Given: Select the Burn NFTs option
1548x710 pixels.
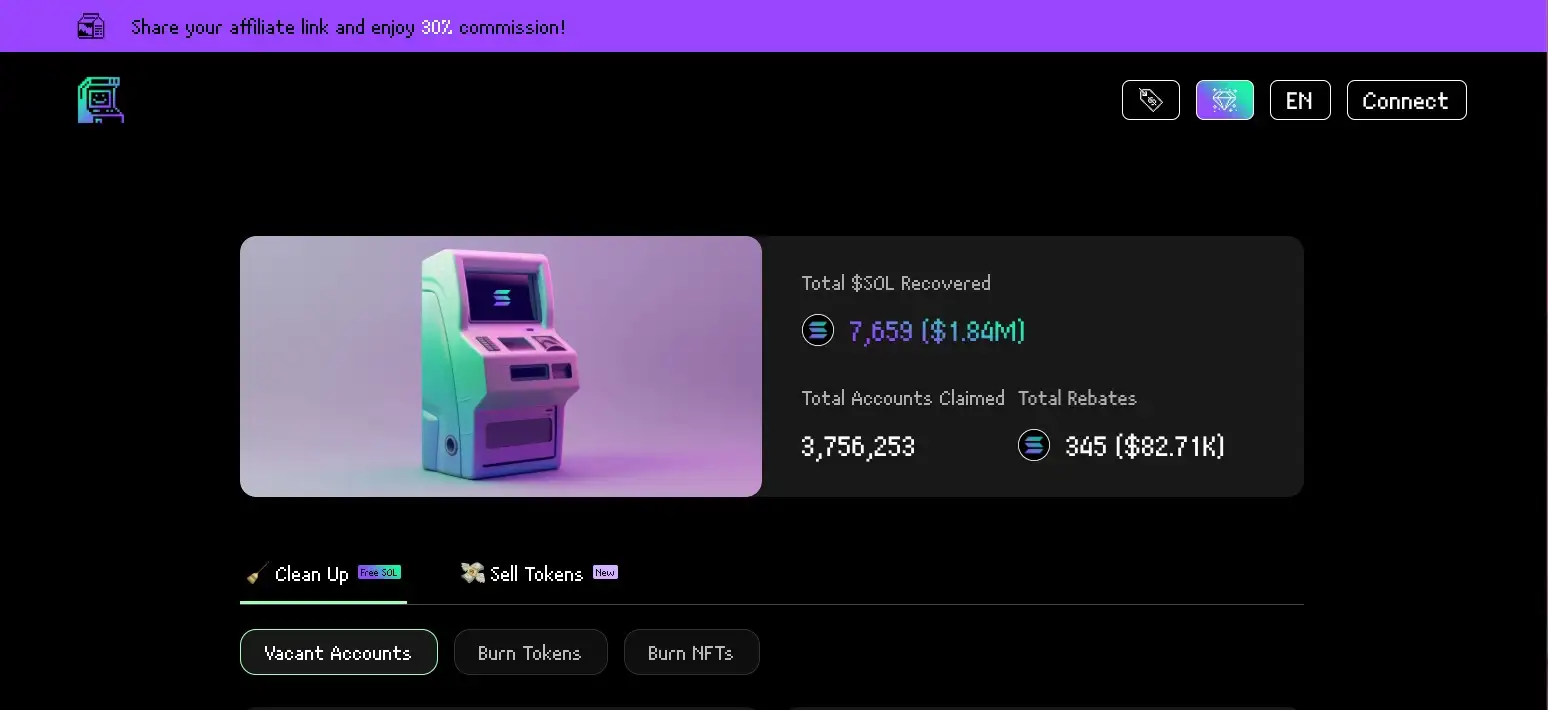Looking at the screenshot, I should (691, 653).
